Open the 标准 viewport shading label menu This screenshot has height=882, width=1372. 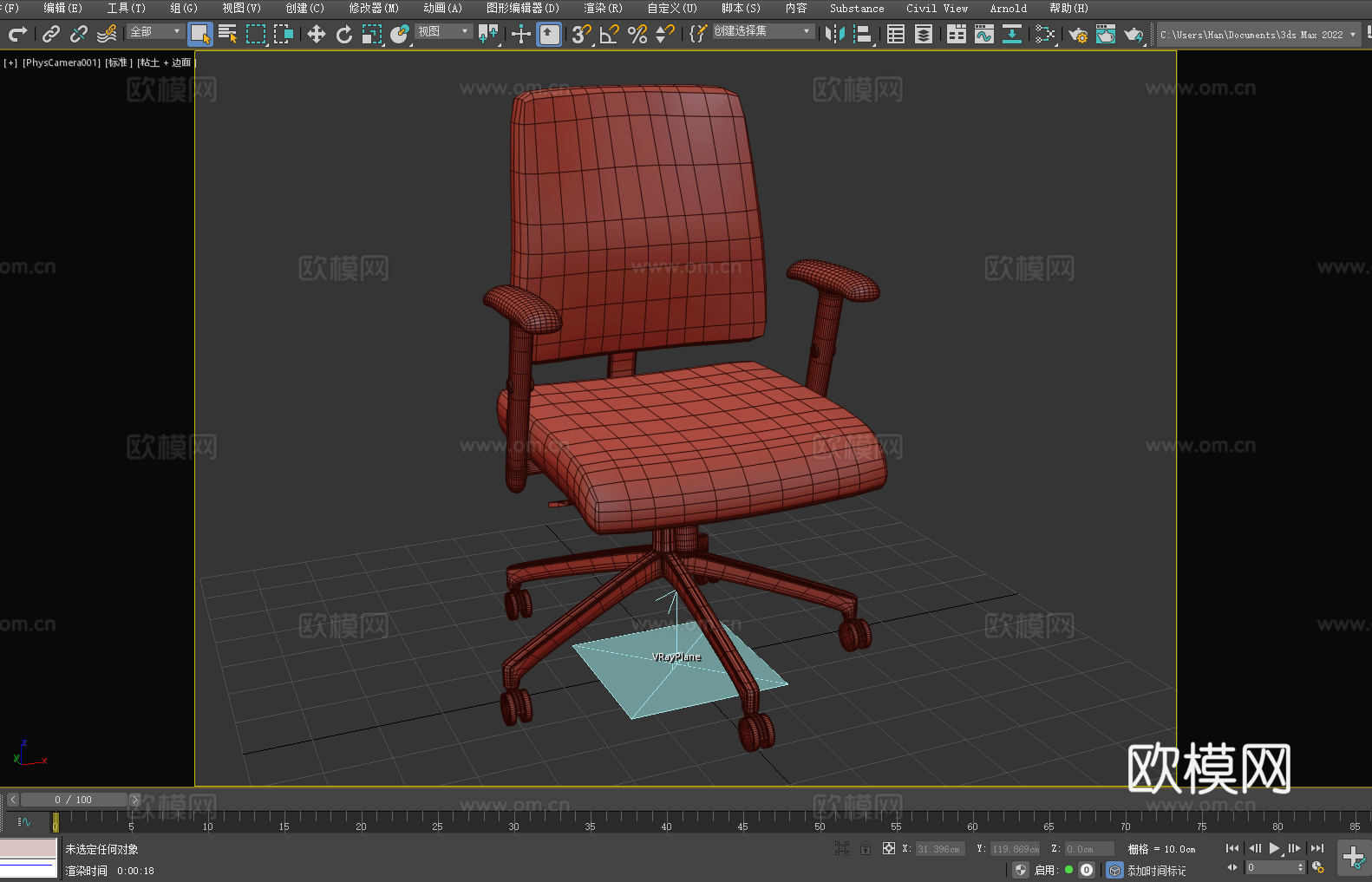tap(119, 62)
